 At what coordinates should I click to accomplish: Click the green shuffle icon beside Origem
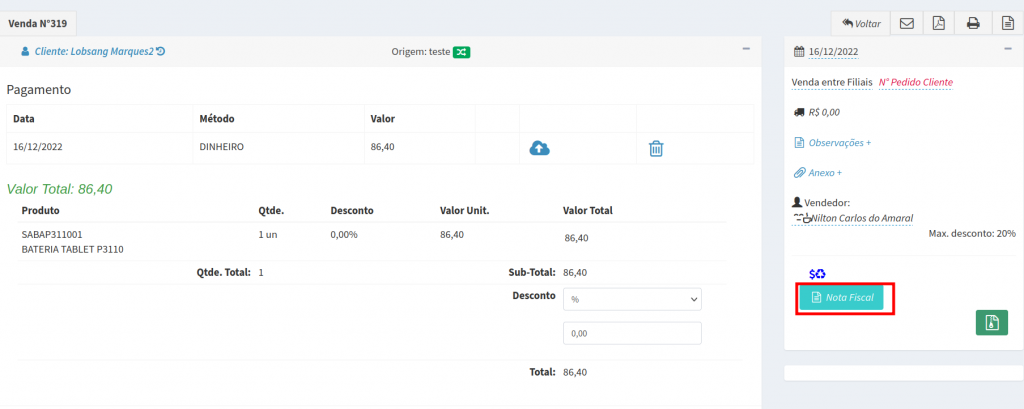coord(462,51)
